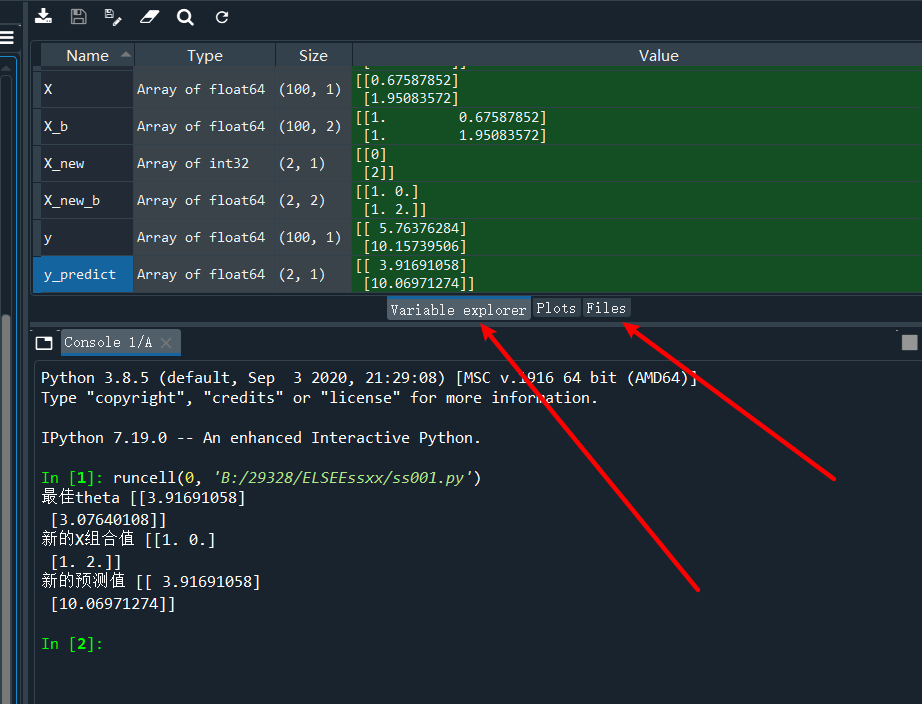Open the console options square button
This screenshot has height=704, width=922.
pyautogui.click(x=909, y=342)
